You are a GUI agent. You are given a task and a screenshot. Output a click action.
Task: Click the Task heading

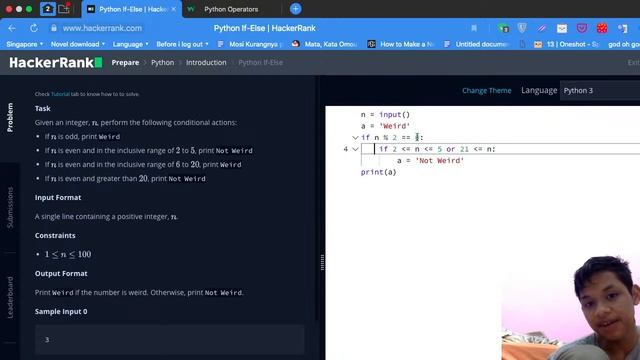pyautogui.click(x=42, y=109)
